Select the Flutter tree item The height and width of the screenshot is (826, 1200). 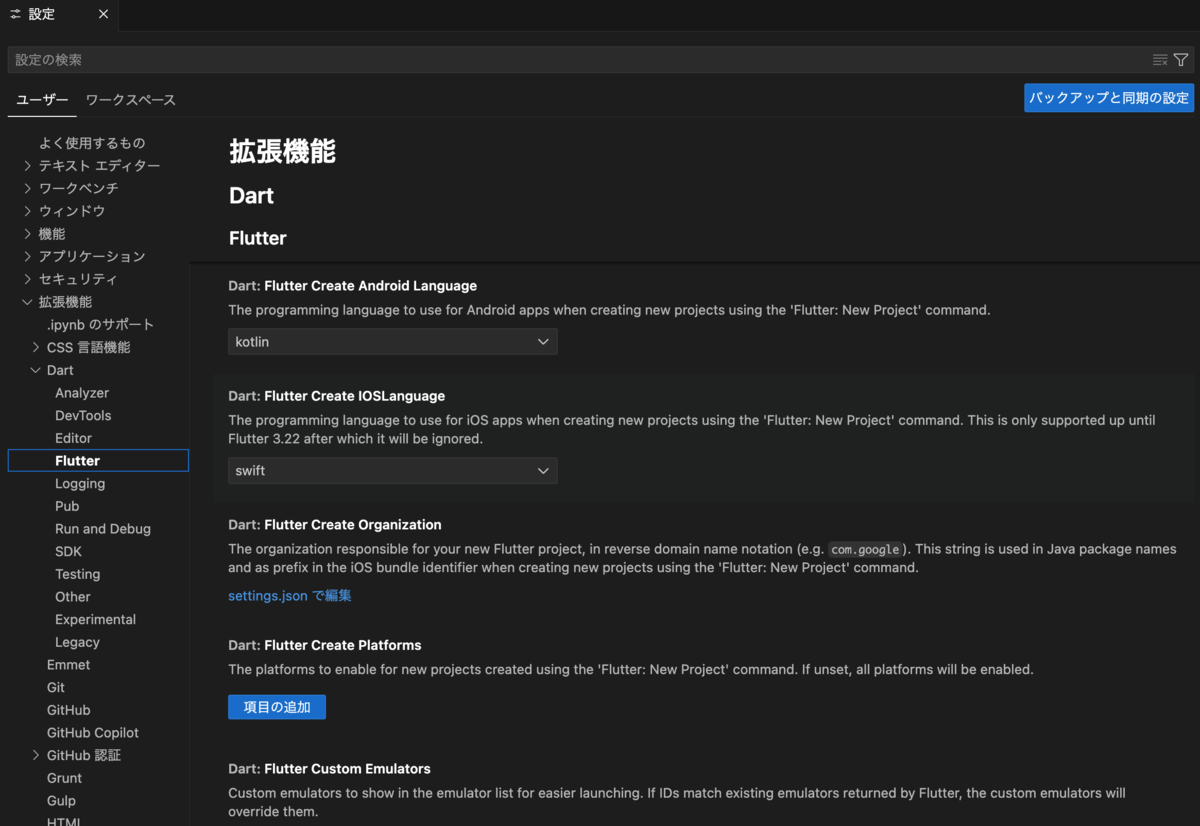point(98,461)
